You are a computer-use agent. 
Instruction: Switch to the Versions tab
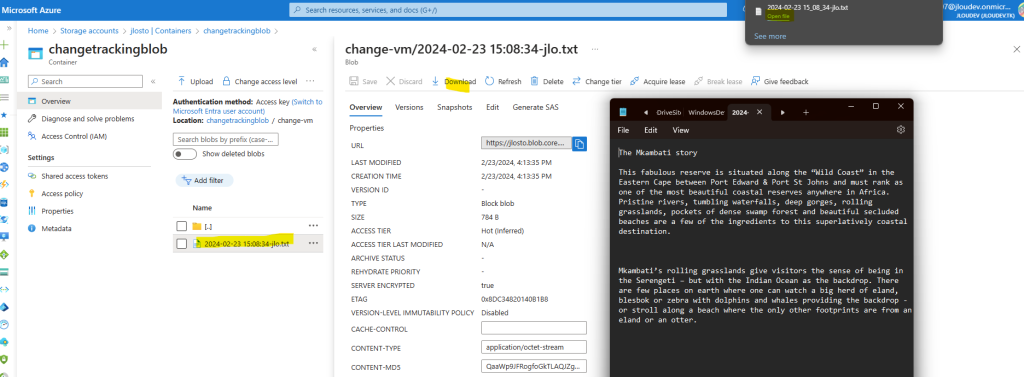pyautogui.click(x=409, y=107)
